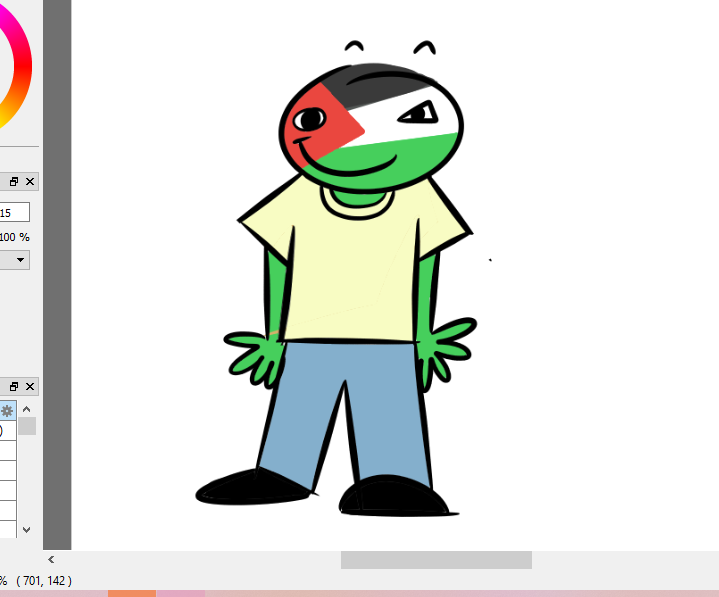The width and height of the screenshot is (719, 597).
Task: Undock the brush control panel with float icon
Action: (14, 182)
